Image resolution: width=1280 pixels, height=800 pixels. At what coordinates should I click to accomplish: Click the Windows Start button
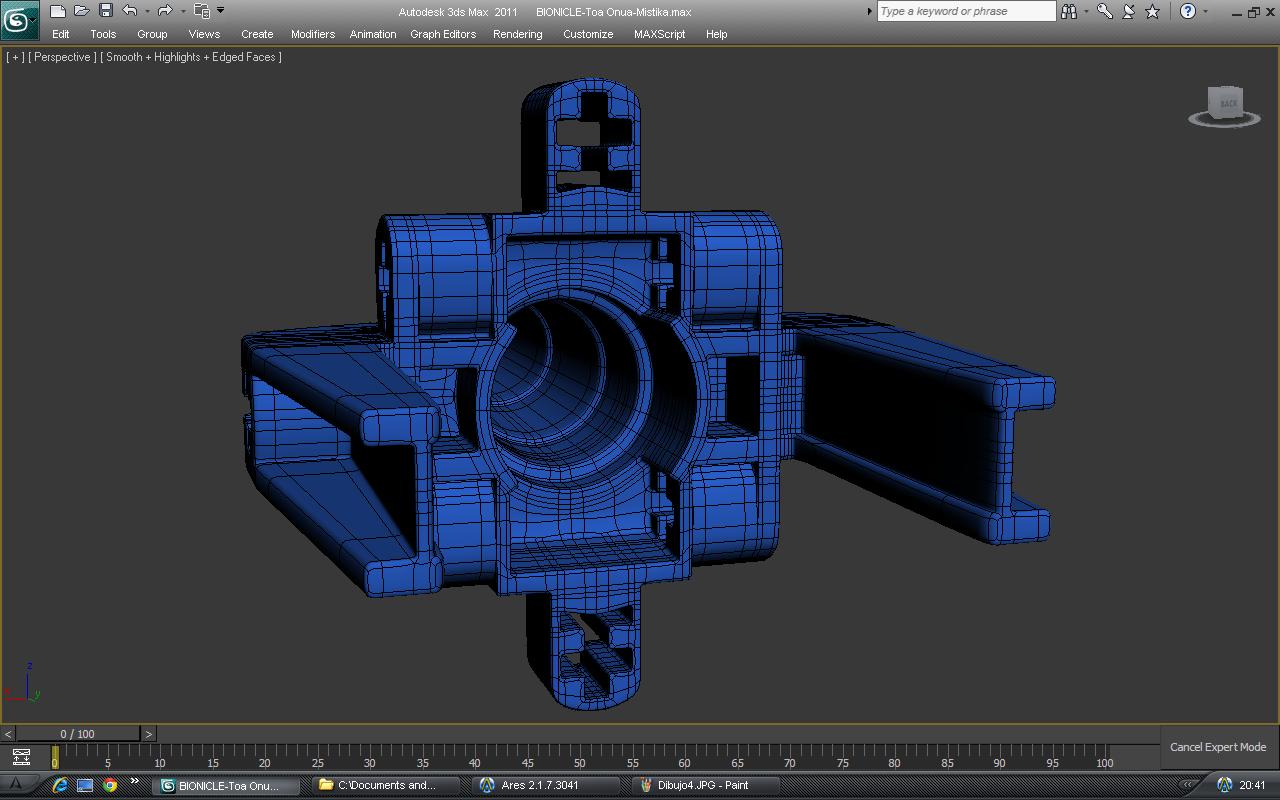[16, 785]
